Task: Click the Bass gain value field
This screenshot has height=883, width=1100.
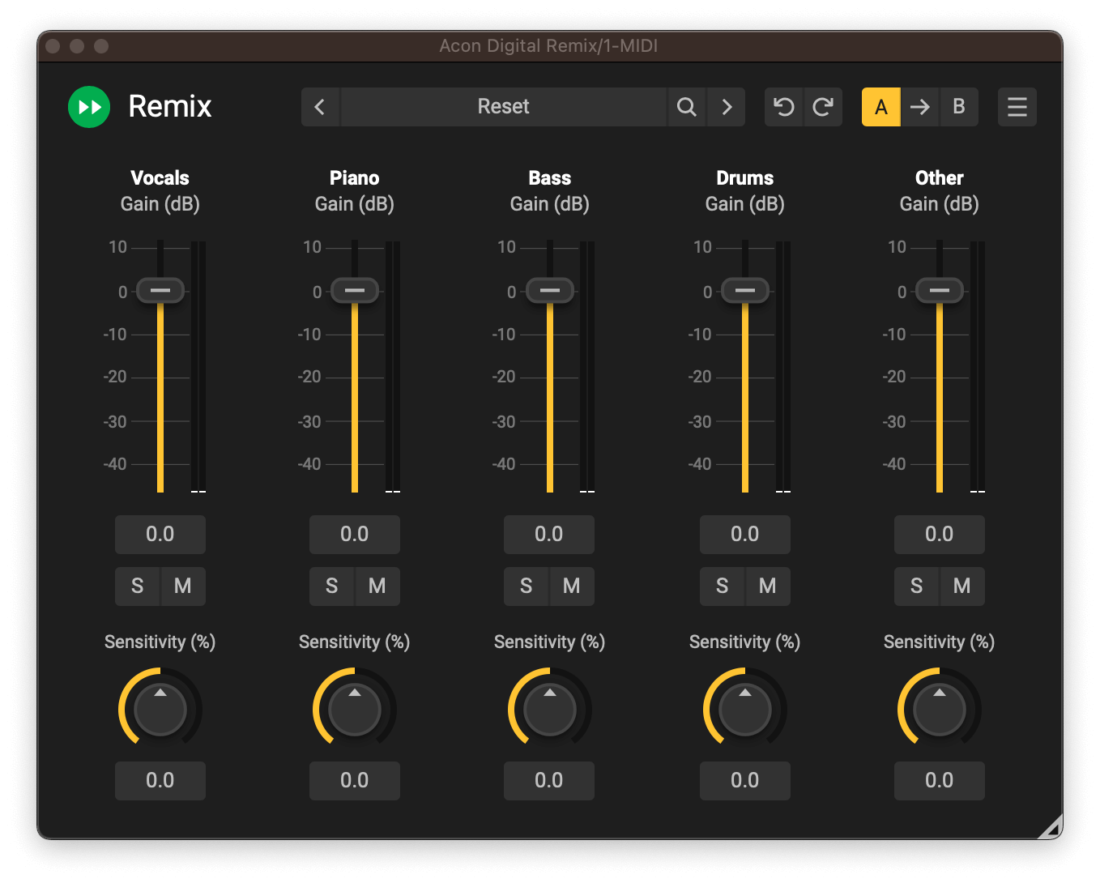Action: [x=549, y=534]
